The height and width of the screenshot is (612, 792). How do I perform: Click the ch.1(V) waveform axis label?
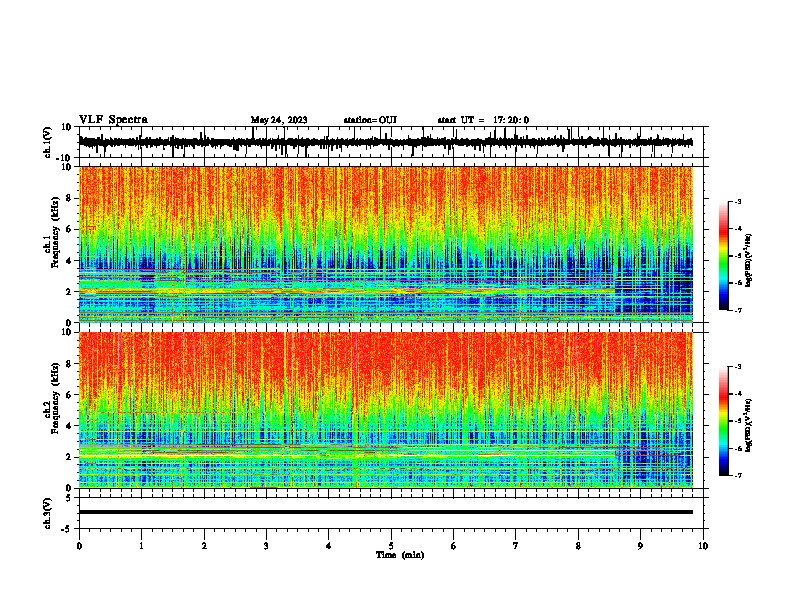point(48,142)
